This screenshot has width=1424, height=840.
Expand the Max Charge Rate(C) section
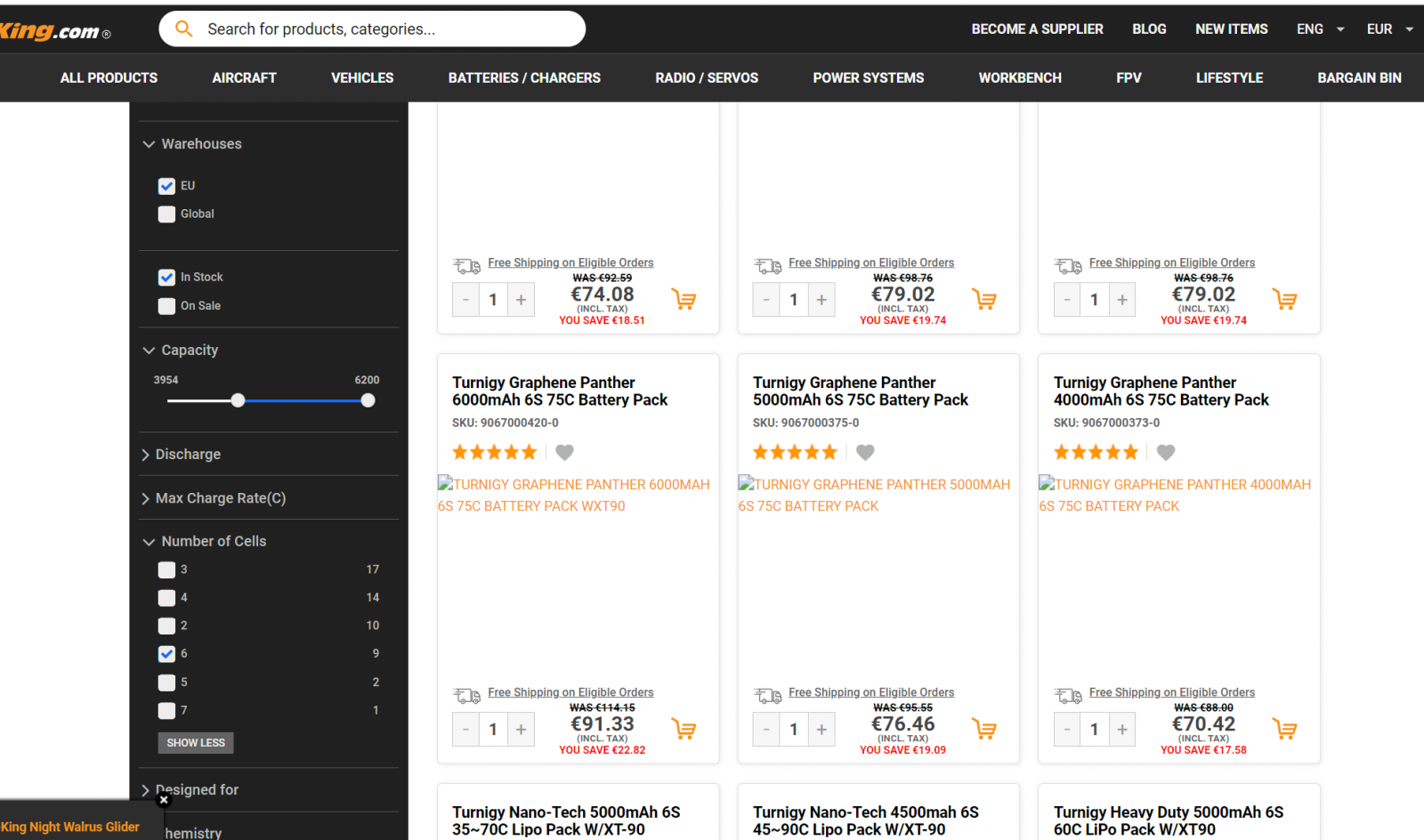214,498
